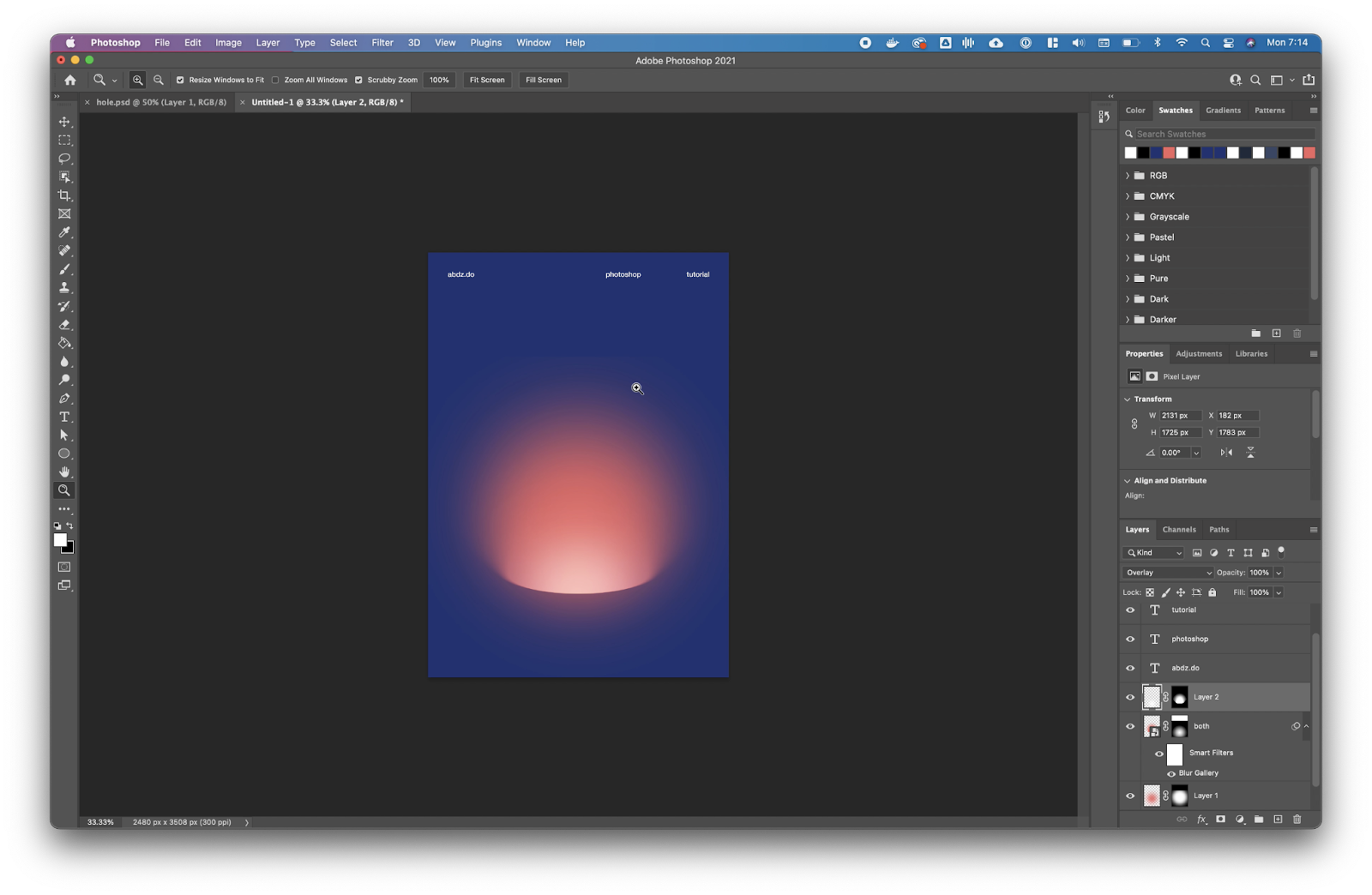Viewport: 1372px width, 895px height.
Task: Click the delete layer trash icon
Action: tap(1297, 820)
